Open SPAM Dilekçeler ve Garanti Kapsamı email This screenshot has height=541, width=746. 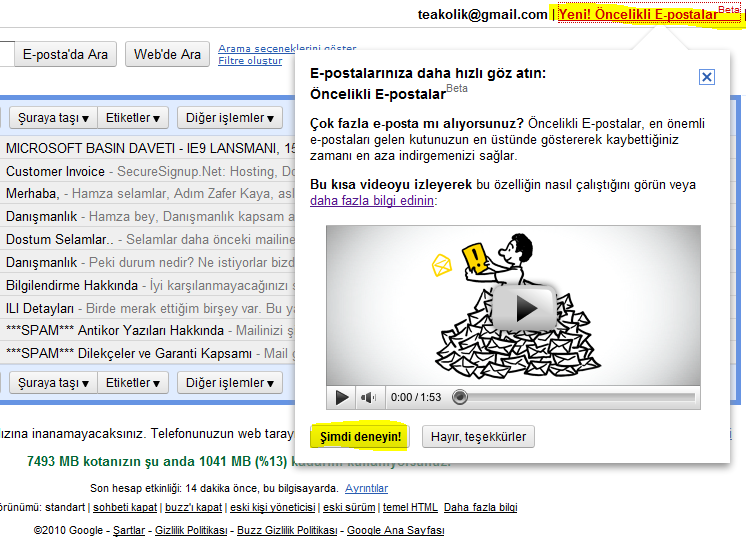coord(147,353)
